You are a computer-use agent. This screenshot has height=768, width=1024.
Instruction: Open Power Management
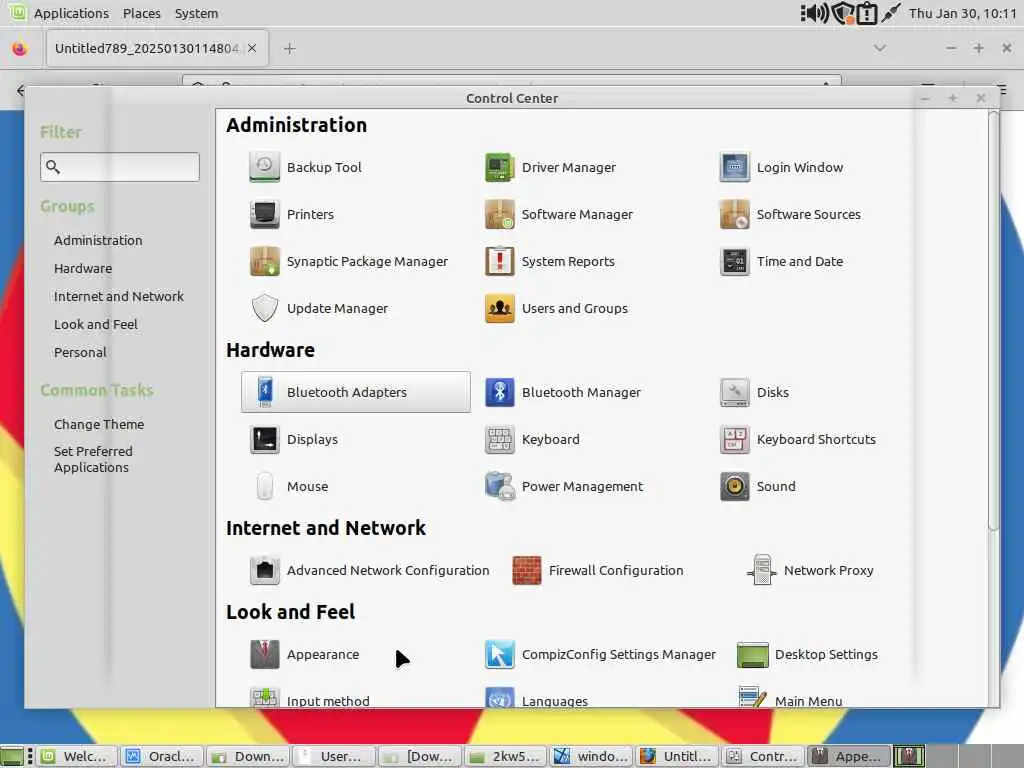tap(564, 486)
